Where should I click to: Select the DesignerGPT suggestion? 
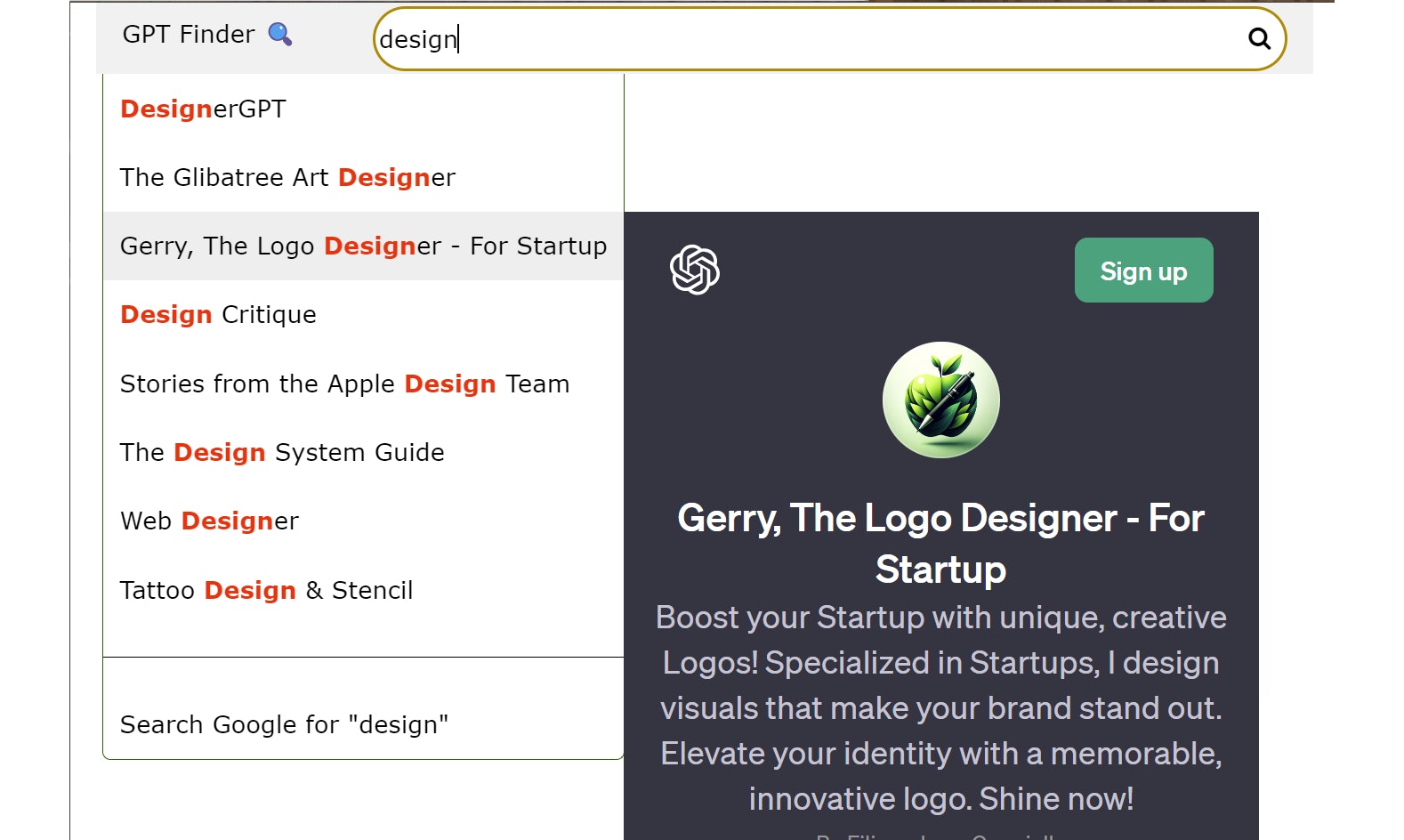coord(363,109)
